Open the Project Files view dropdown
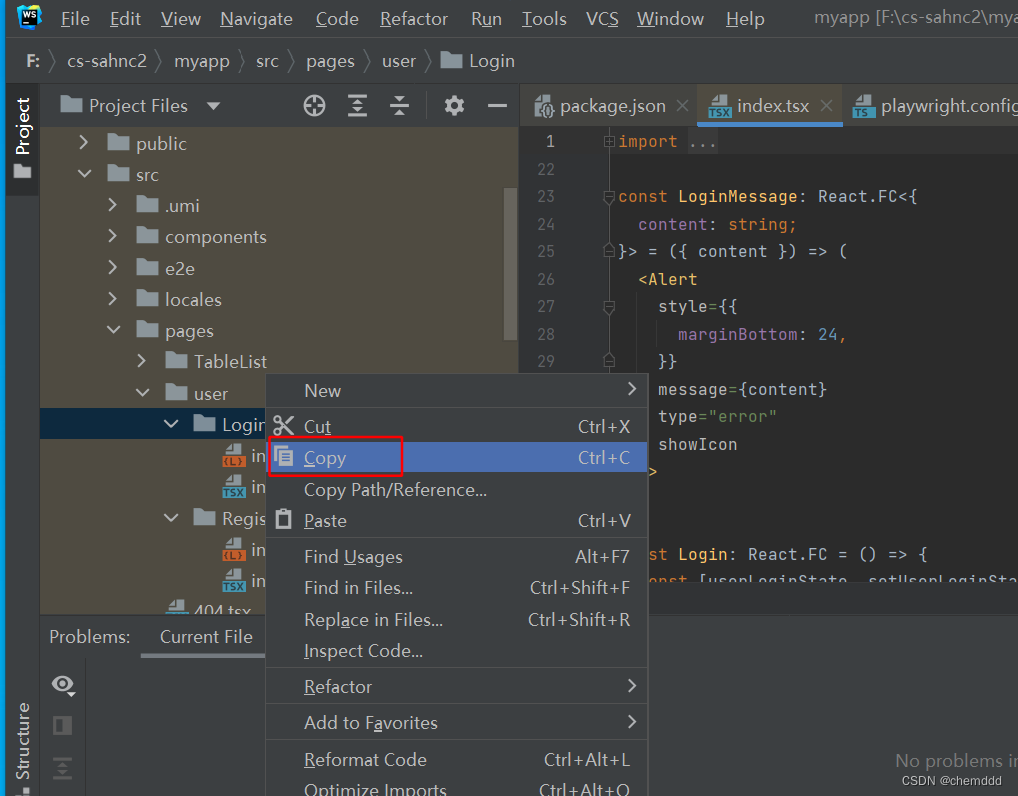The width and height of the screenshot is (1018, 796). click(x=213, y=106)
